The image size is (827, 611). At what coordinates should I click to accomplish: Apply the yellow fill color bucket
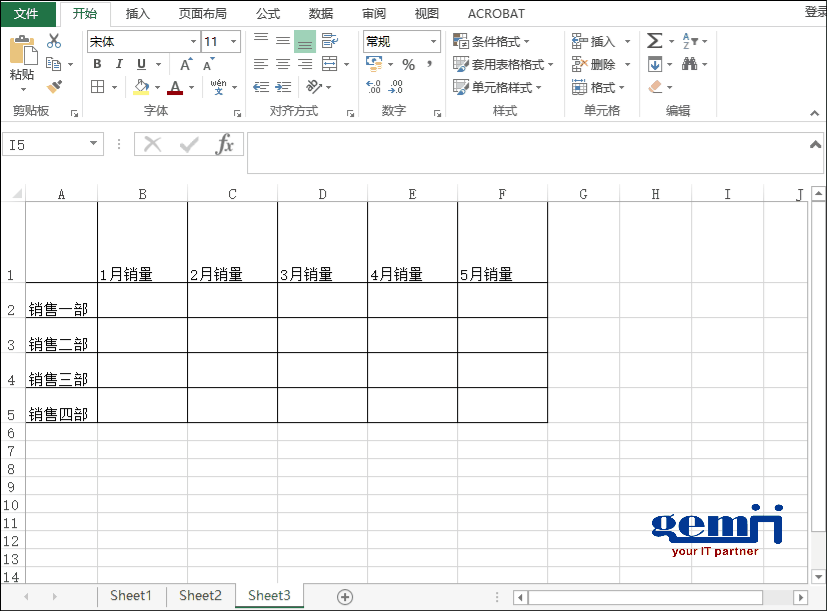pos(141,88)
